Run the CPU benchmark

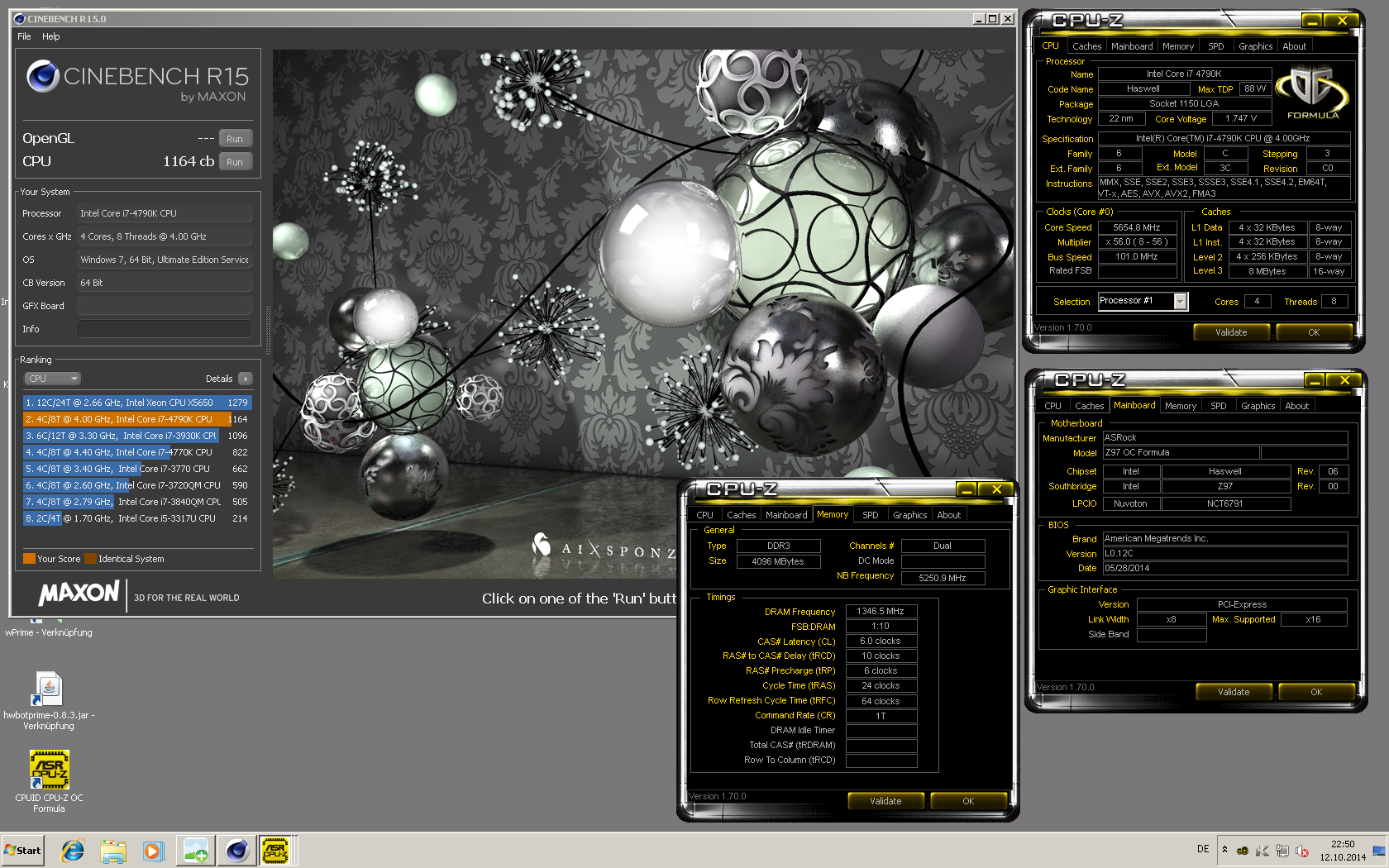pyautogui.click(x=235, y=162)
